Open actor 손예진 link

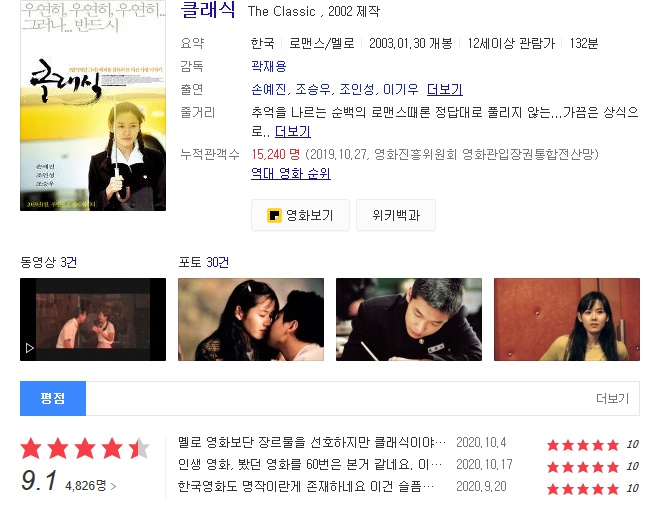tap(269, 89)
